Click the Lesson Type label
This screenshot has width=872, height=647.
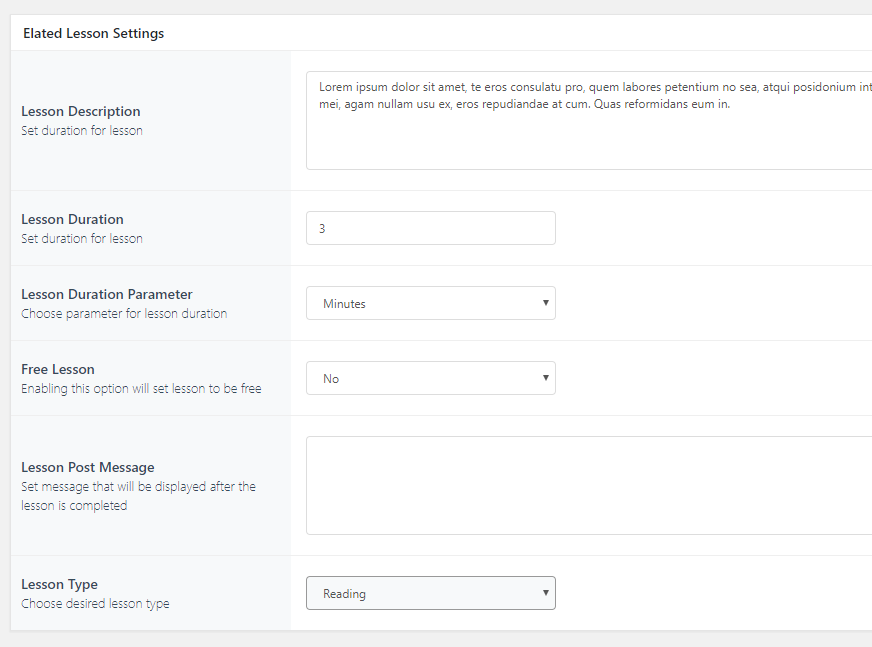tap(59, 584)
